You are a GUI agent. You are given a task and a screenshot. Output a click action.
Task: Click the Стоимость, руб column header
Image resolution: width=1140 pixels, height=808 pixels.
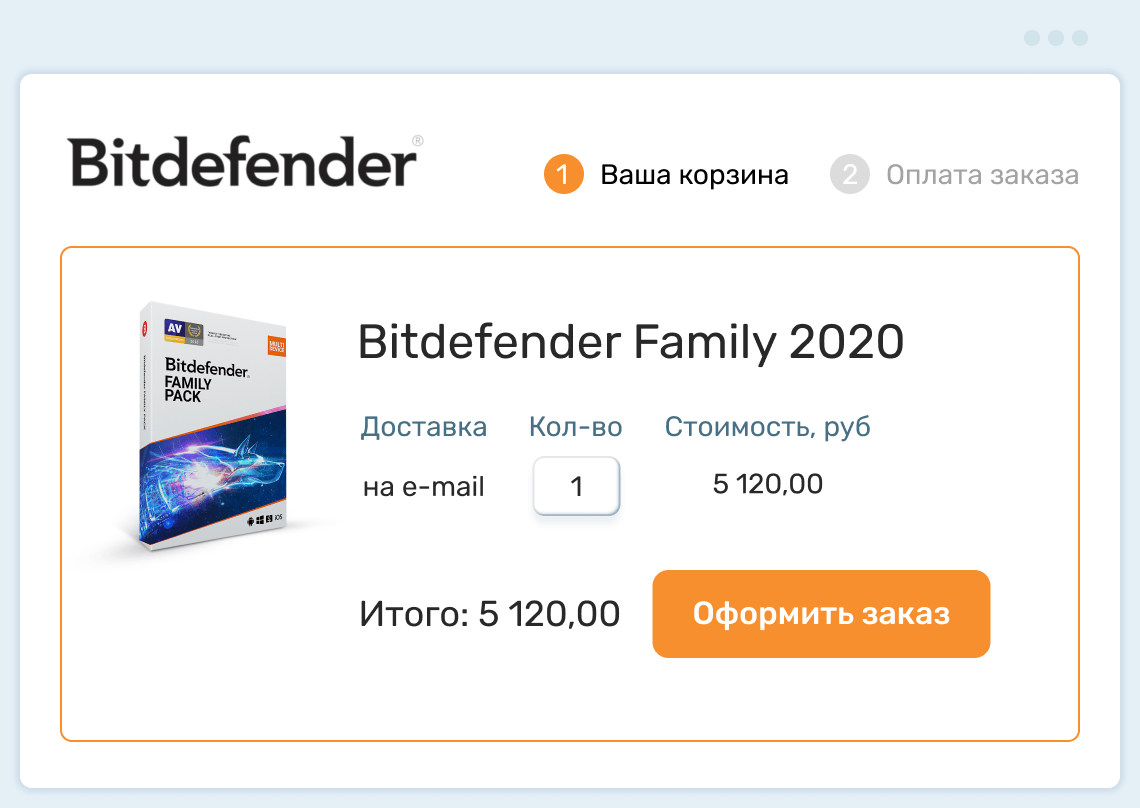[x=768, y=426]
